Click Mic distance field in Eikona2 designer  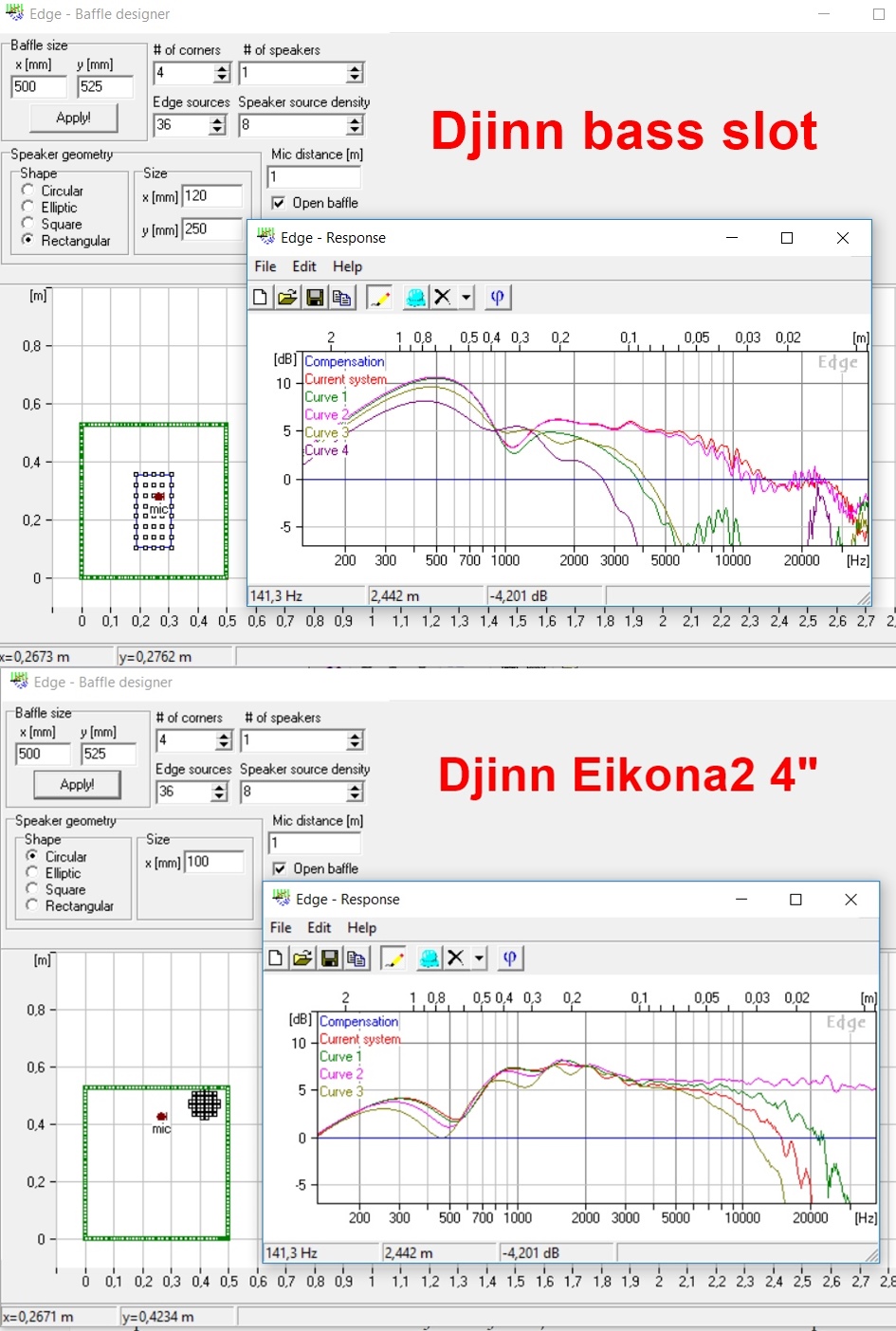pyautogui.click(x=316, y=843)
